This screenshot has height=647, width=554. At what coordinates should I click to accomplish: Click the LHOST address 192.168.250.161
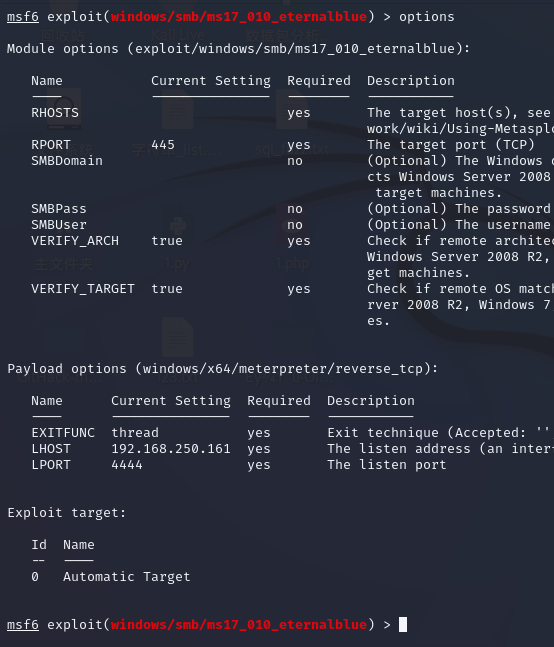[171, 449]
